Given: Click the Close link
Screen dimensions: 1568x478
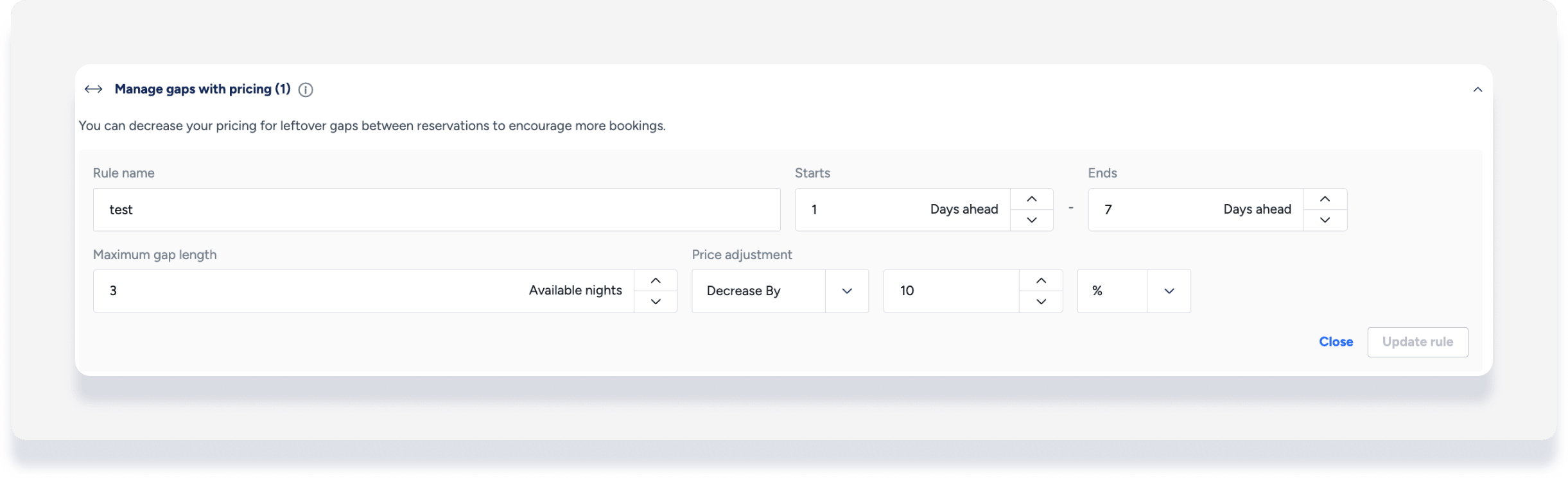Looking at the screenshot, I should (x=1336, y=342).
